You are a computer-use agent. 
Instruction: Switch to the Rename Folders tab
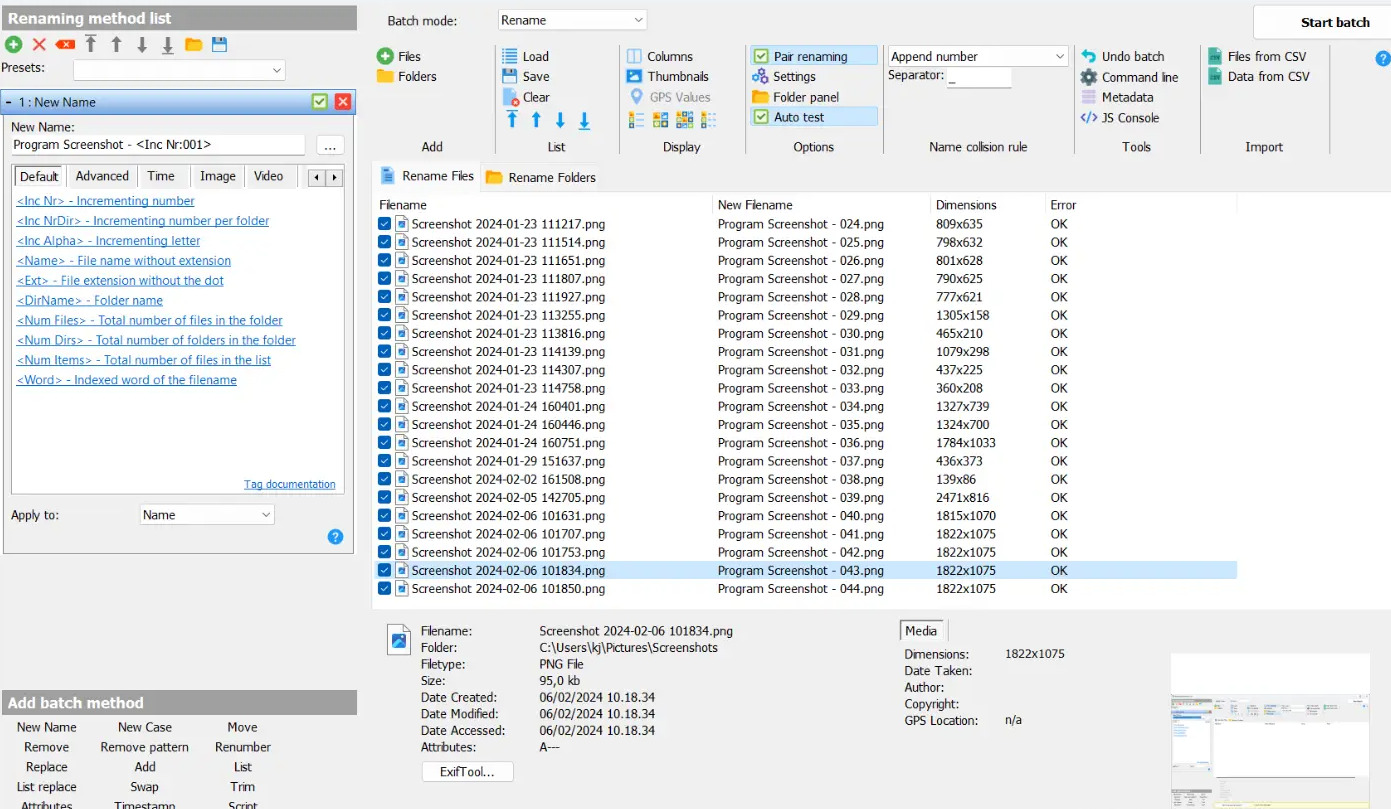541,177
